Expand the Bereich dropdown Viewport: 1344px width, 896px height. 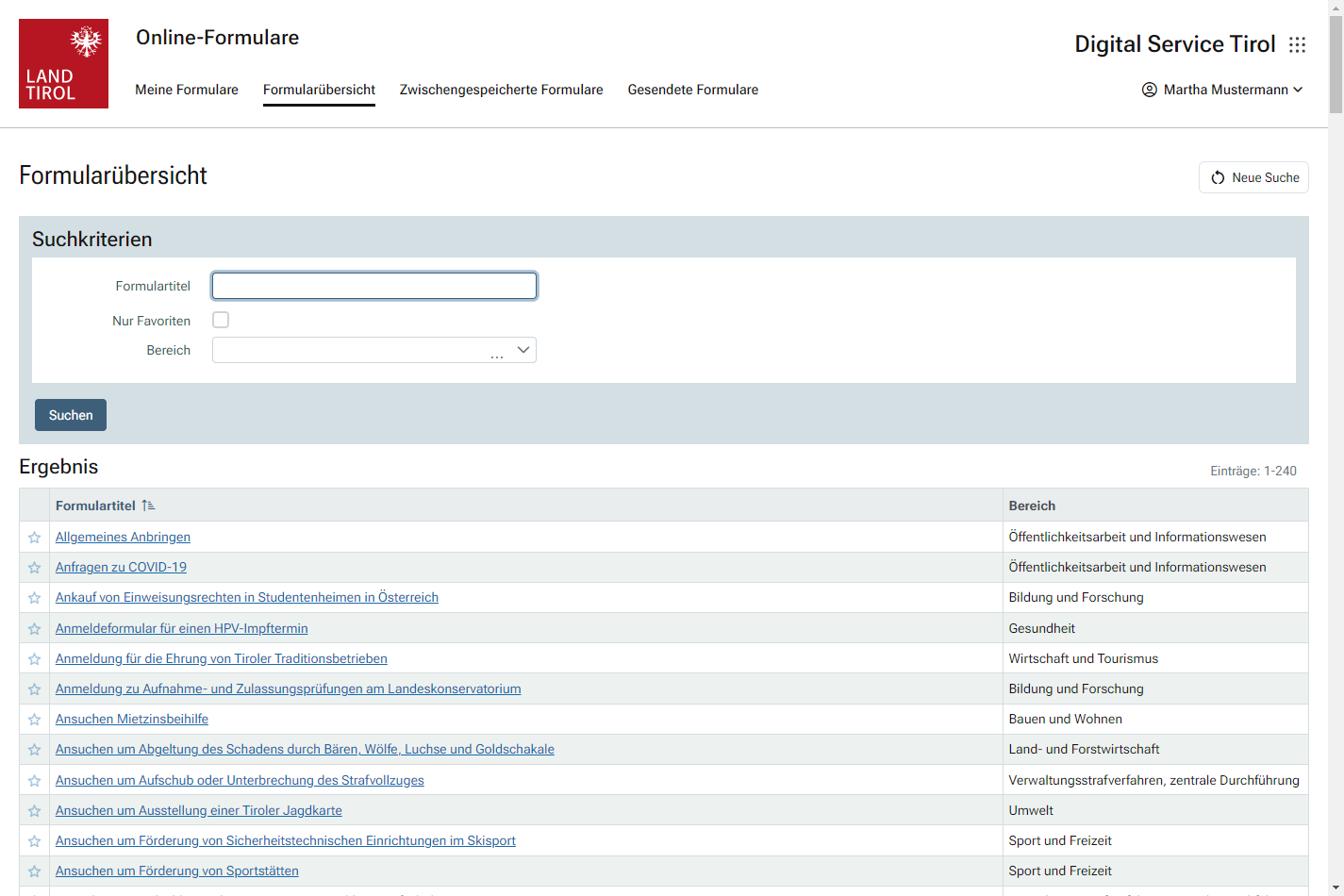523,350
